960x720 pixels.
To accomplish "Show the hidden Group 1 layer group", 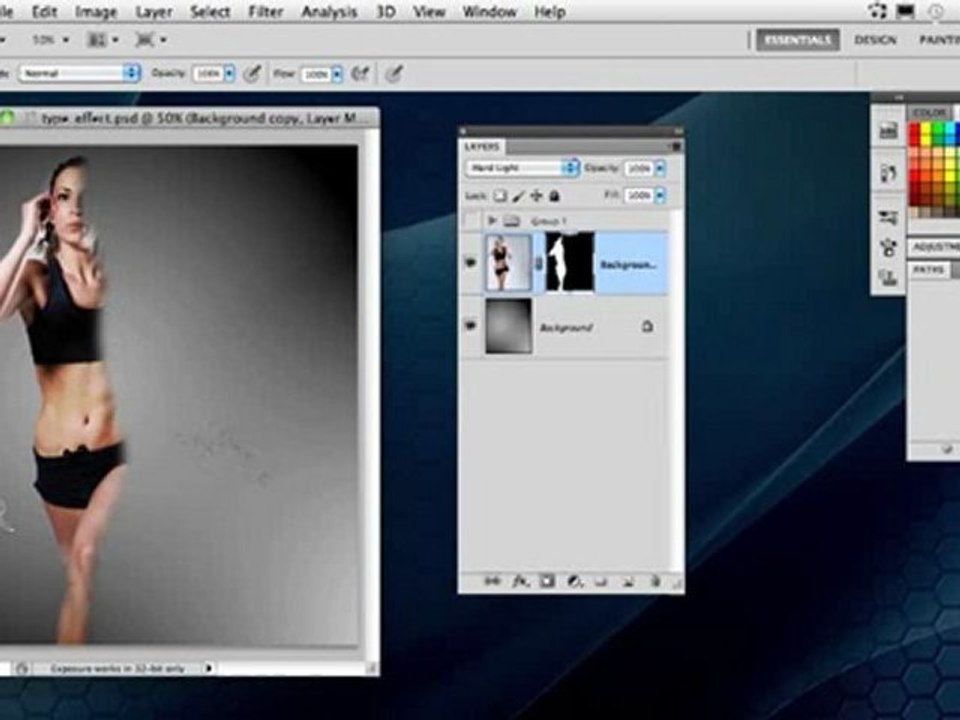I will coord(471,220).
